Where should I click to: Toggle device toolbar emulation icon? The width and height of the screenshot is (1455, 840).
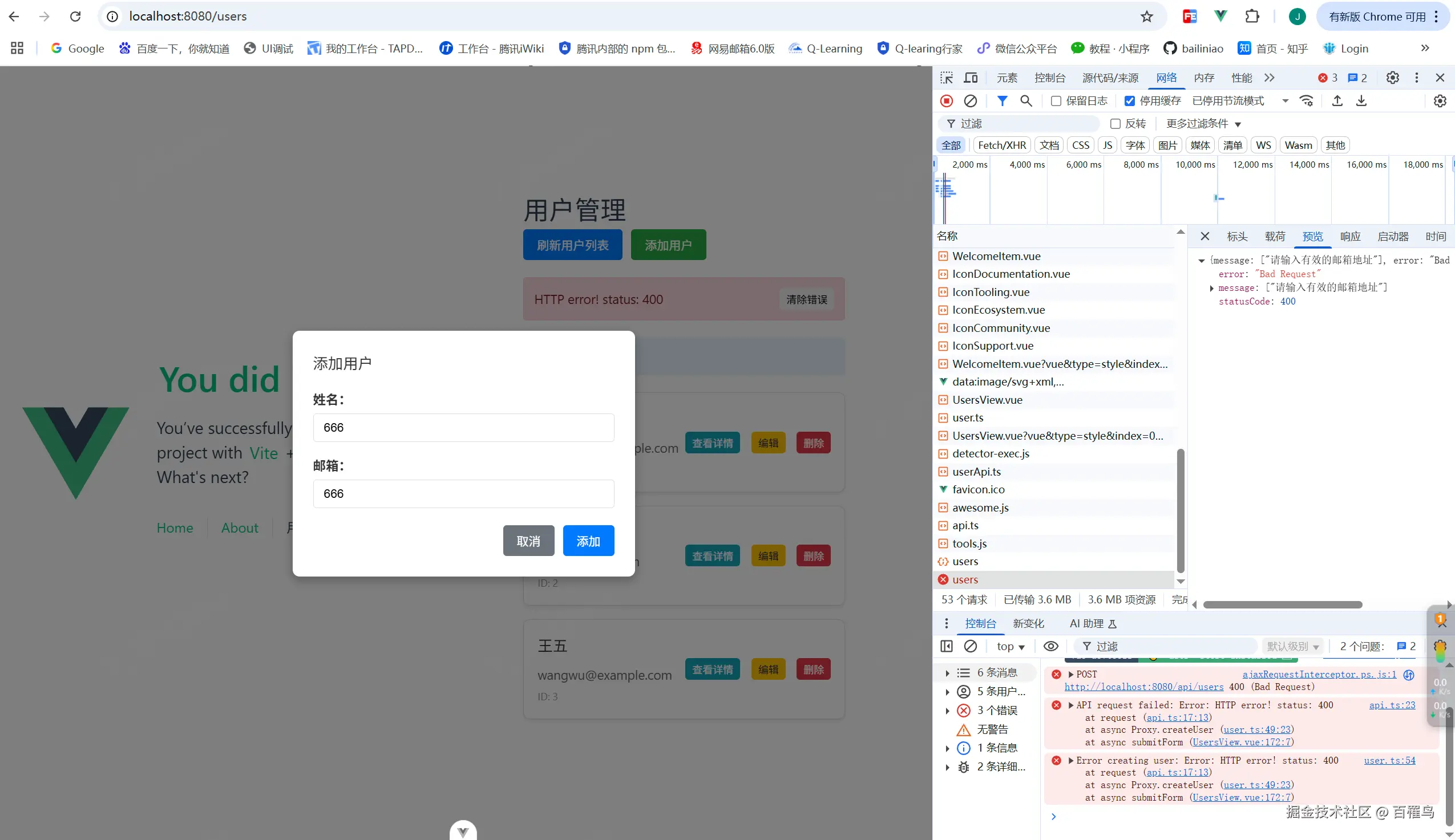(x=971, y=78)
